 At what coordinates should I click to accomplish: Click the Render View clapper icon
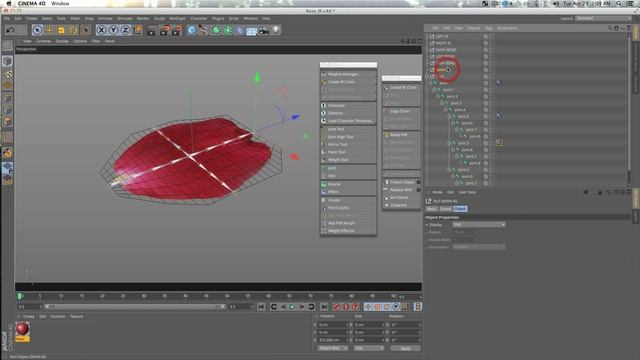[152, 30]
